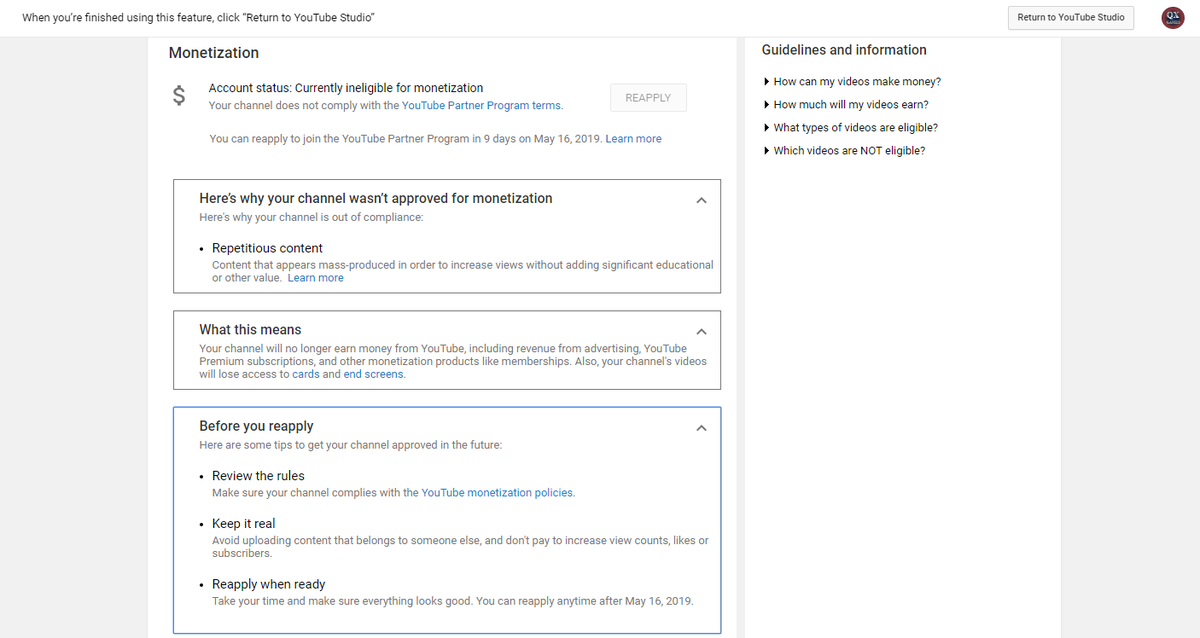
Task: Open Learn more link under Repetitious content
Action: 316,278
